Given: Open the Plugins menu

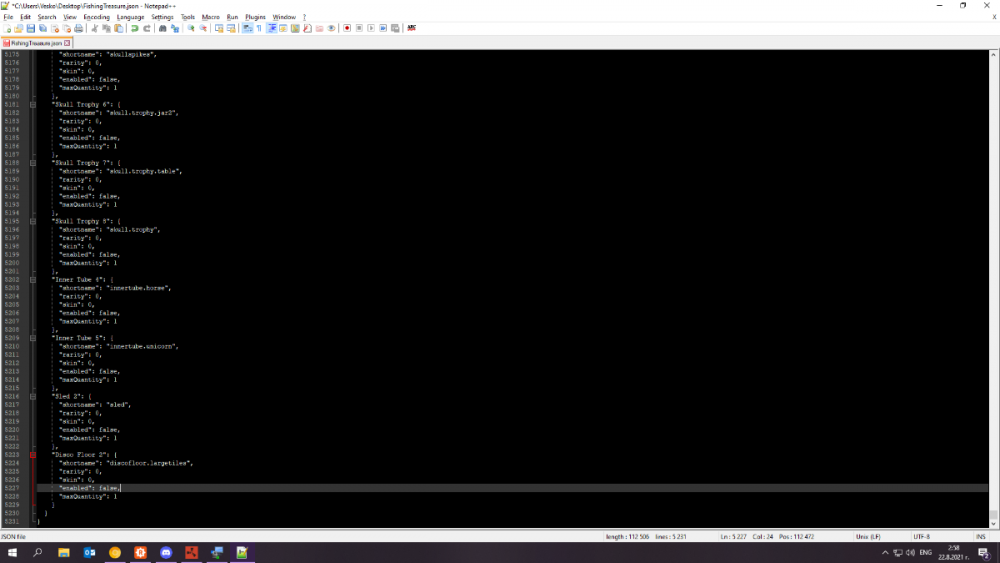Looking at the screenshot, I should coord(255,17).
